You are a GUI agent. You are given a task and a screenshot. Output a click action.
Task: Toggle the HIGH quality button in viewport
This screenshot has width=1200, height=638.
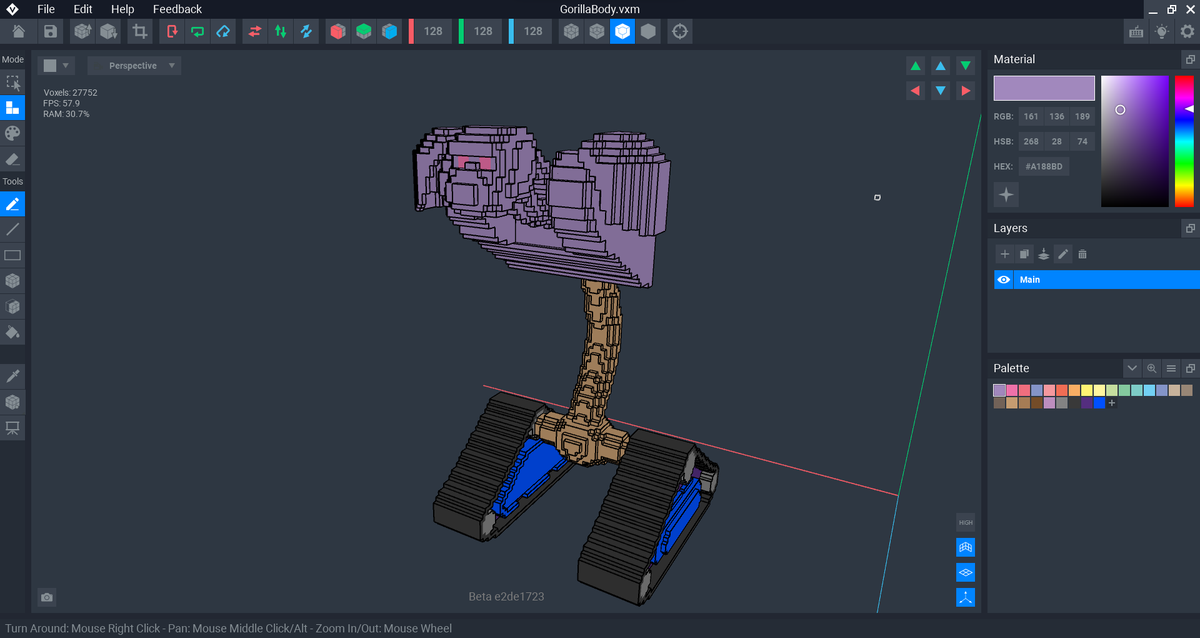point(965,522)
